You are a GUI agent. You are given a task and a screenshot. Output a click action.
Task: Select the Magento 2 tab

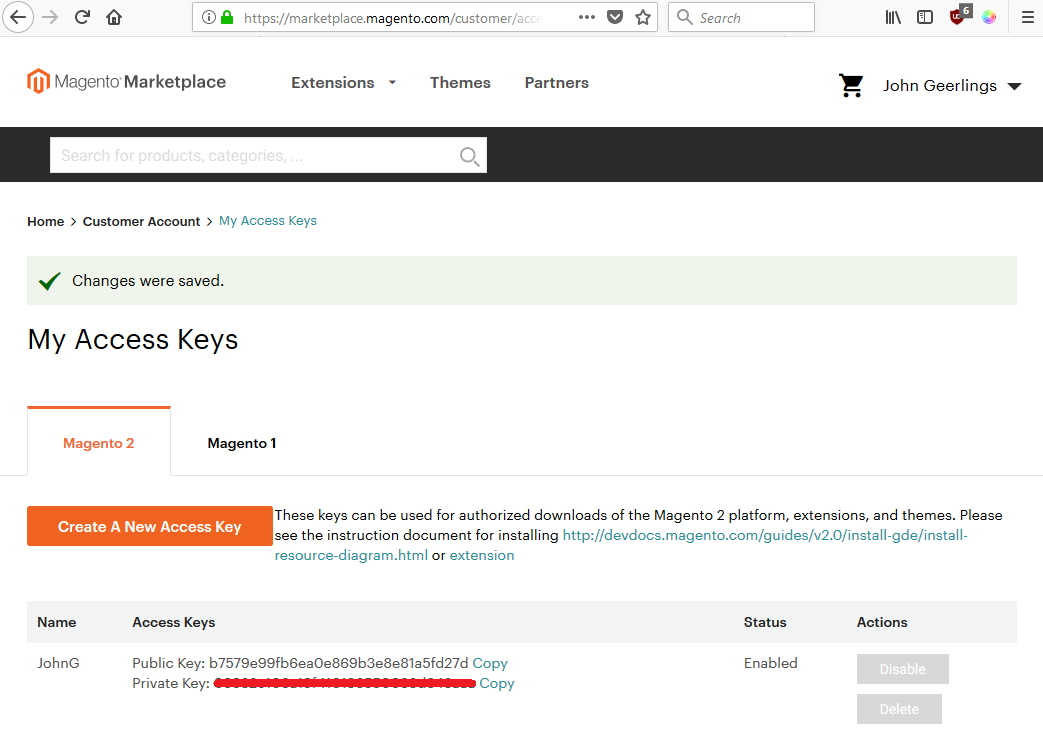click(98, 443)
